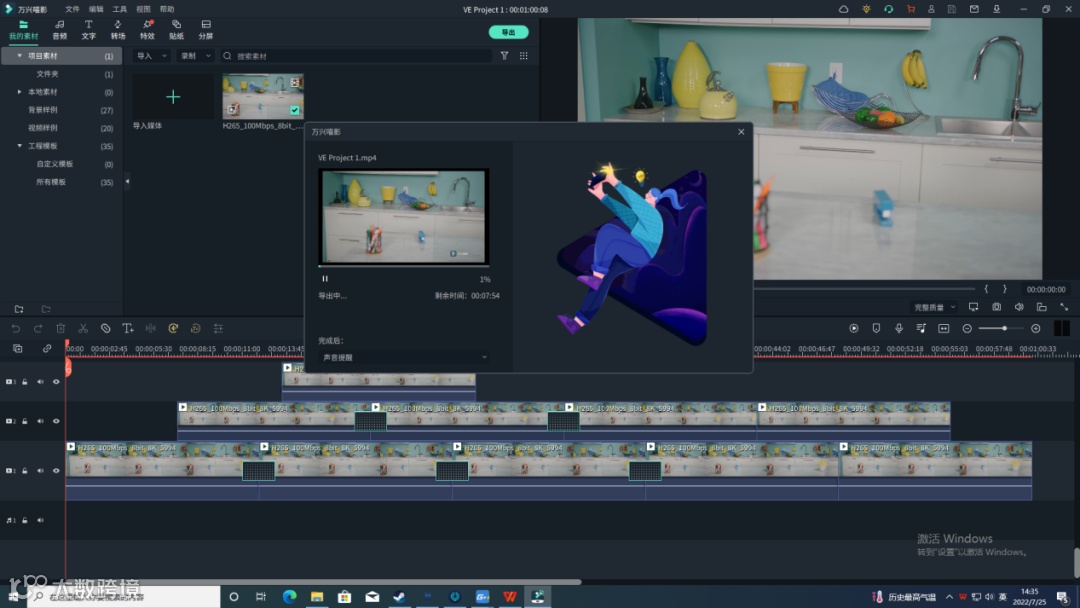Mute video track 1 speaker

[x=40, y=471]
